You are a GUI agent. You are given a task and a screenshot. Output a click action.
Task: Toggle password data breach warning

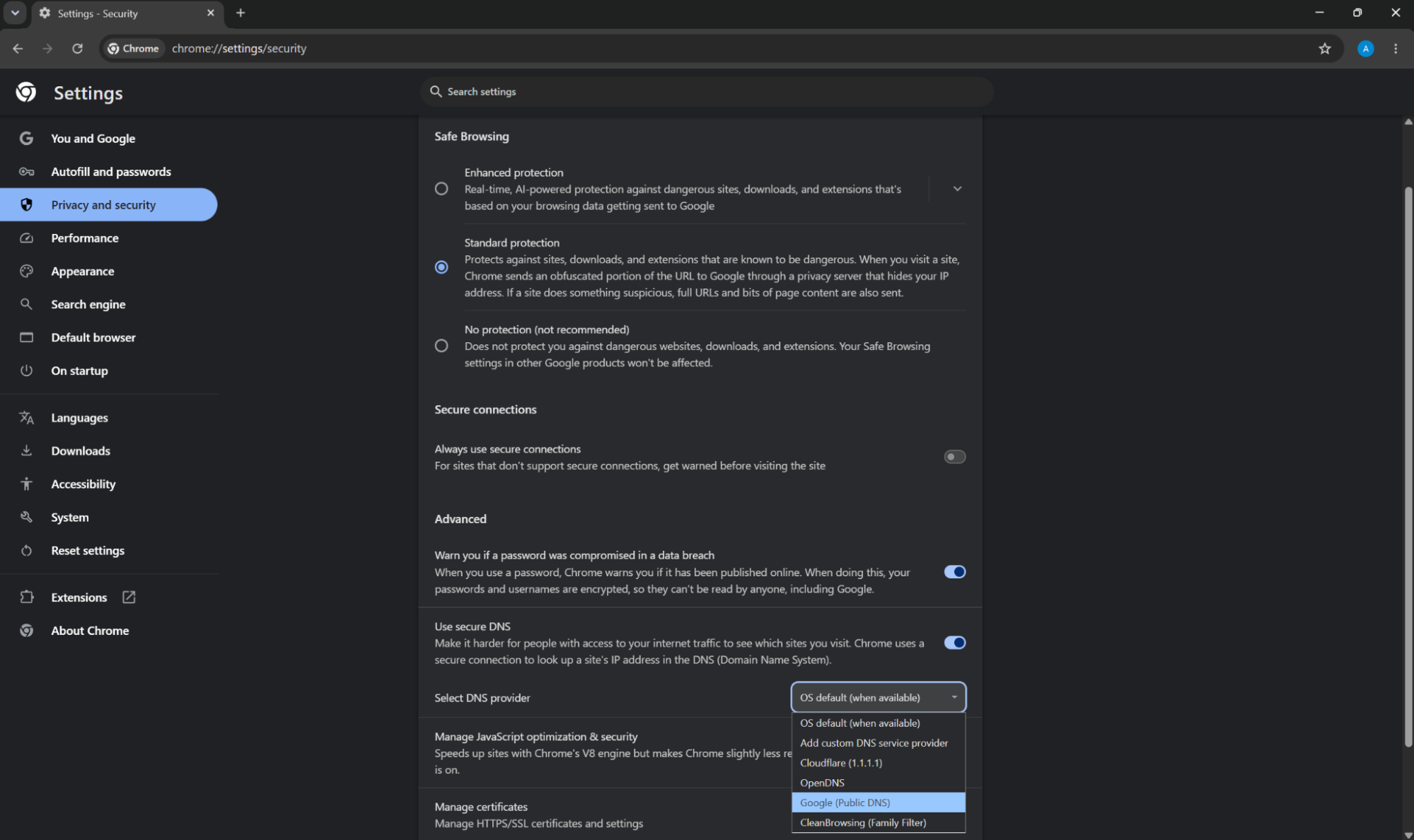pyautogui.click(x=954, y=572)
